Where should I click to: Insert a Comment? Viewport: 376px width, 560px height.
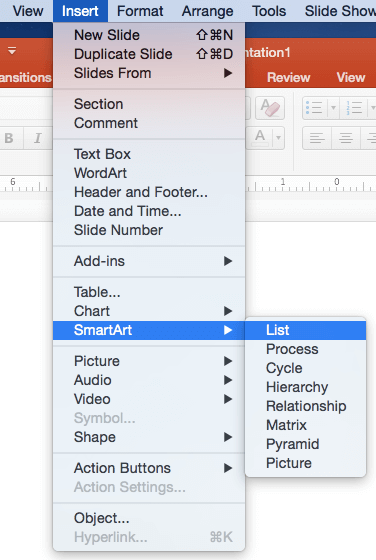pyautogui.click(x=149, y=123)
